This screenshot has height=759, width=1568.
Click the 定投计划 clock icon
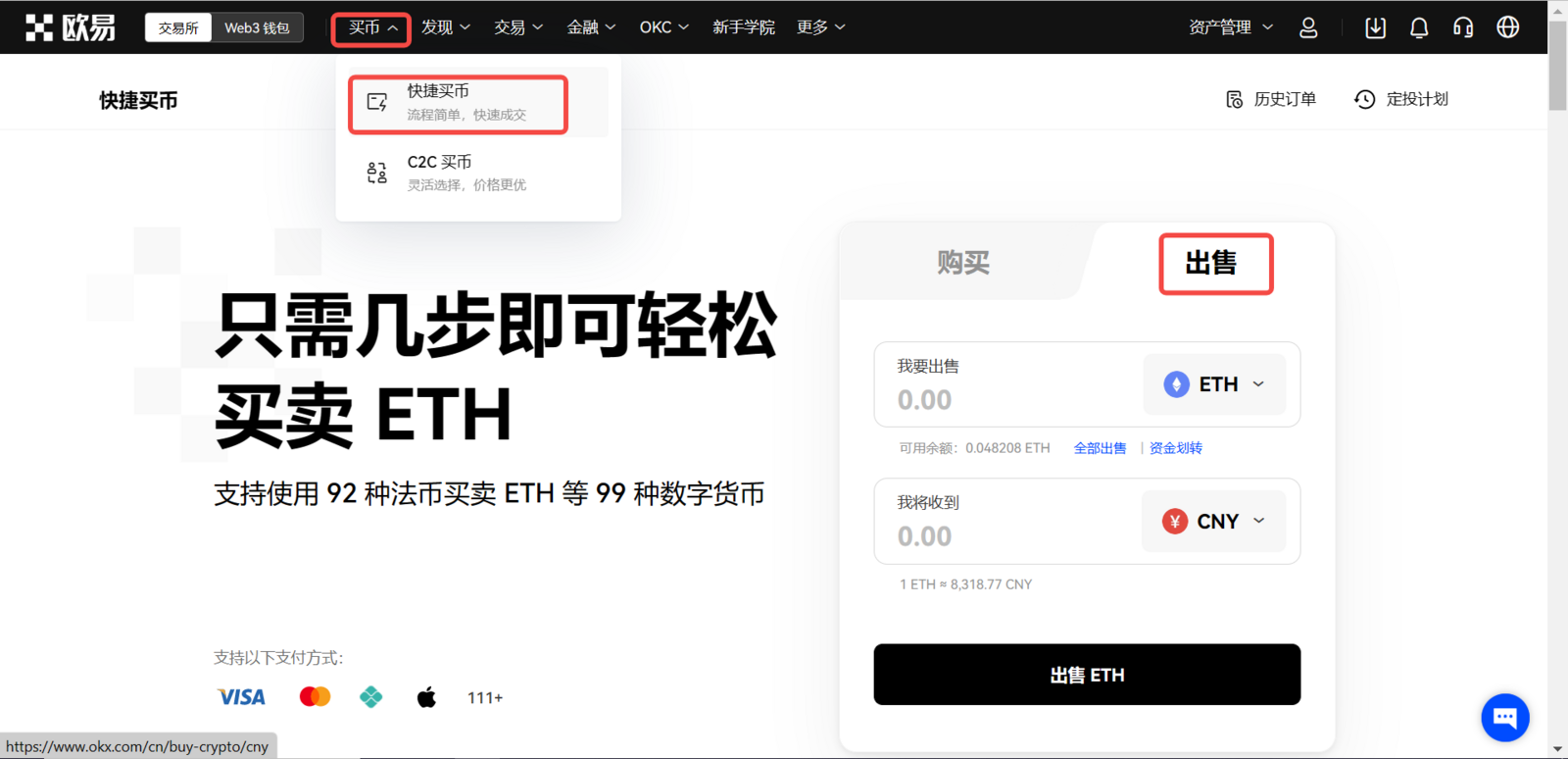tap(1364, 99)
